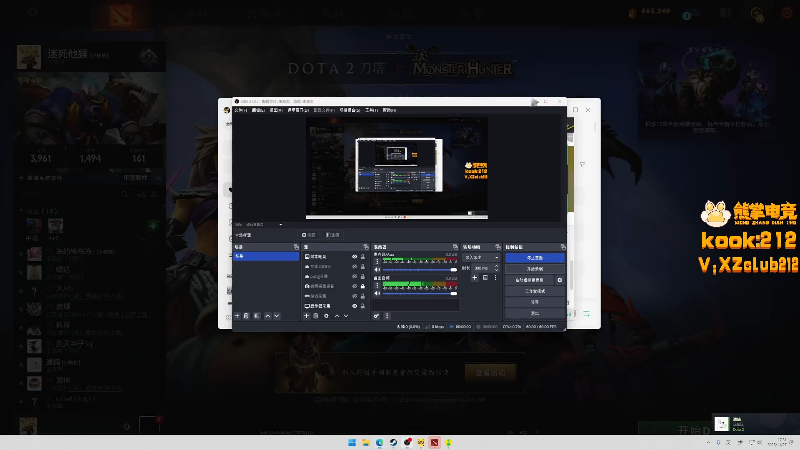
Task: Toggle visibility of the text GDI+ source
Action: click(355, 266)
